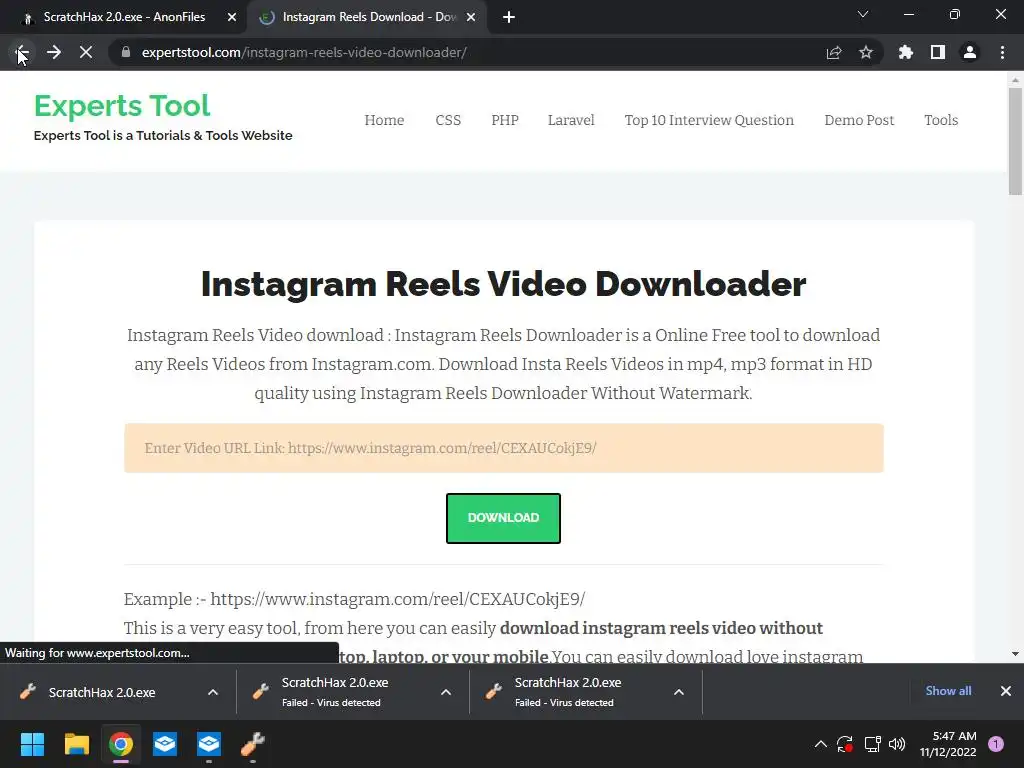The image size is (1024, 768).
Task: Click the second ScratchHax download's wrench icon
Action: click(x=261, y=691)
